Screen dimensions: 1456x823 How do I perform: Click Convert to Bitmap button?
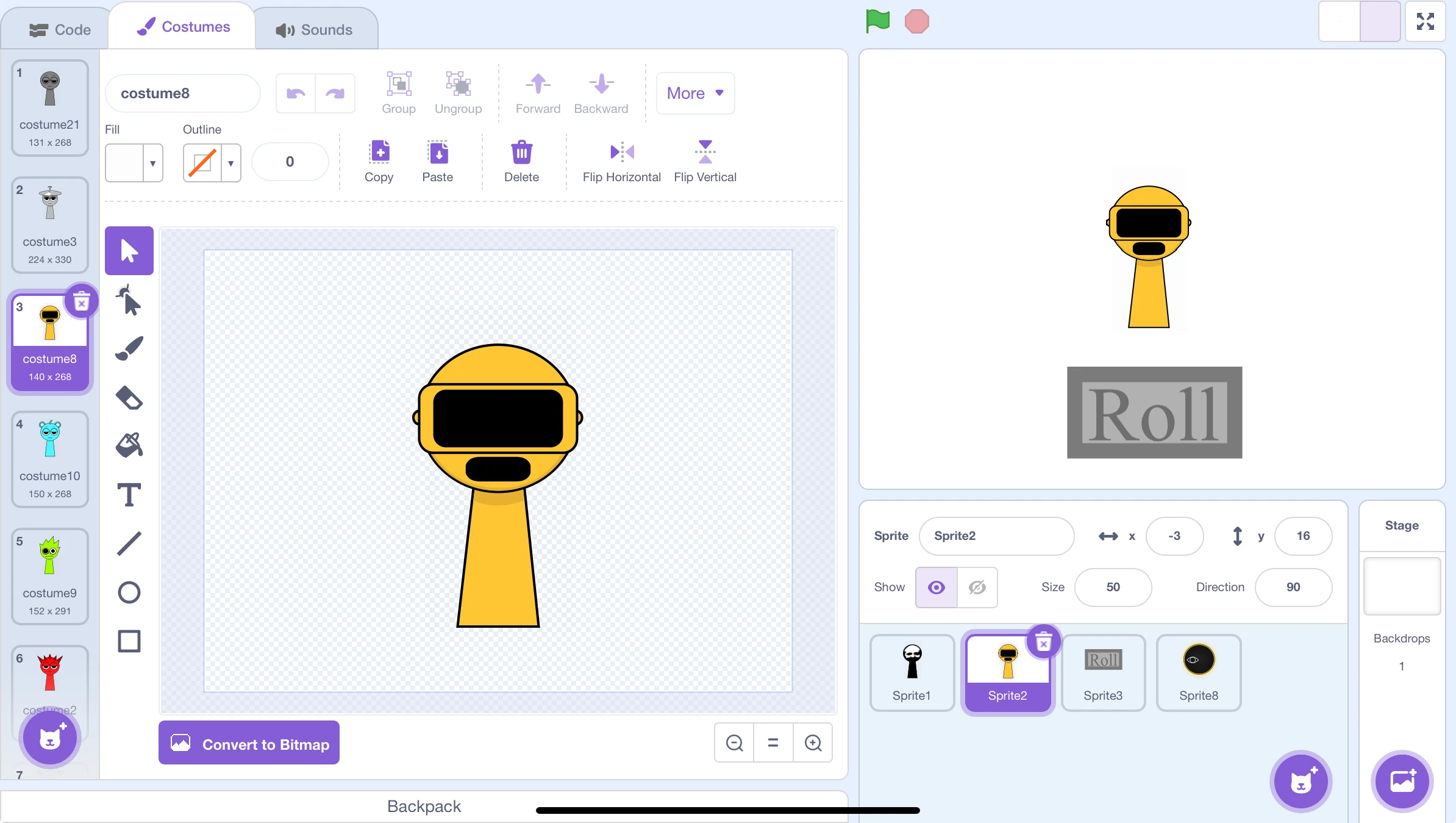249,744
